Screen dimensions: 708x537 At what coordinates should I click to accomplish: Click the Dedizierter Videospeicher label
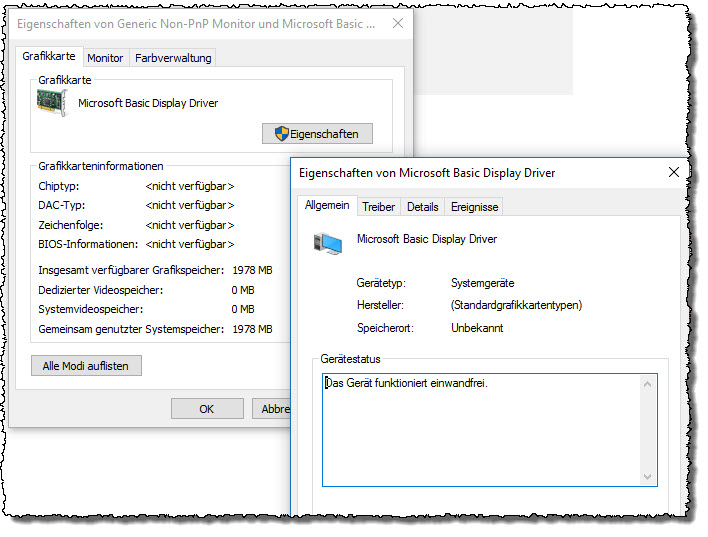101,290
